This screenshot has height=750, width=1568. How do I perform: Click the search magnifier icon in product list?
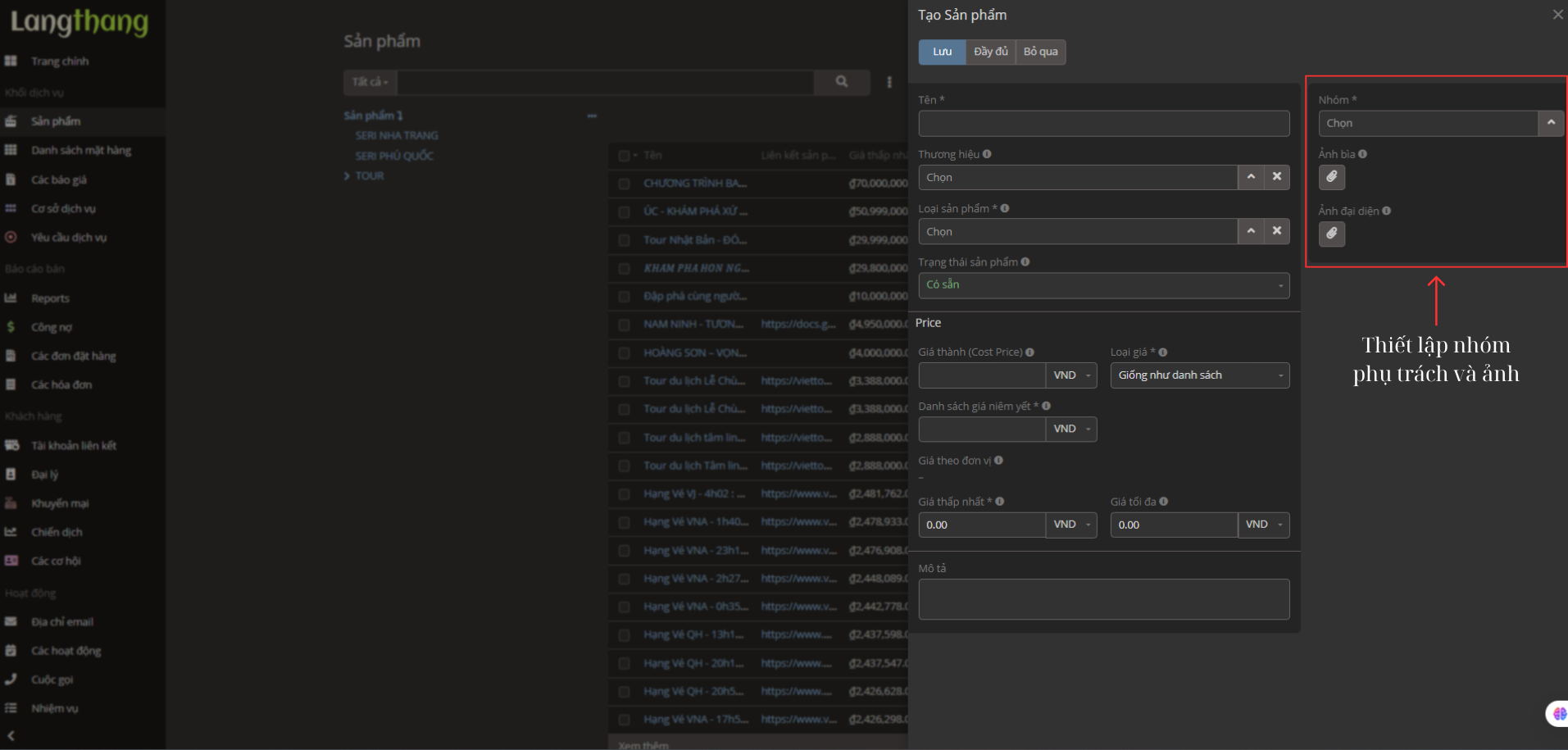pyautogui.click(x=841, y=82)
